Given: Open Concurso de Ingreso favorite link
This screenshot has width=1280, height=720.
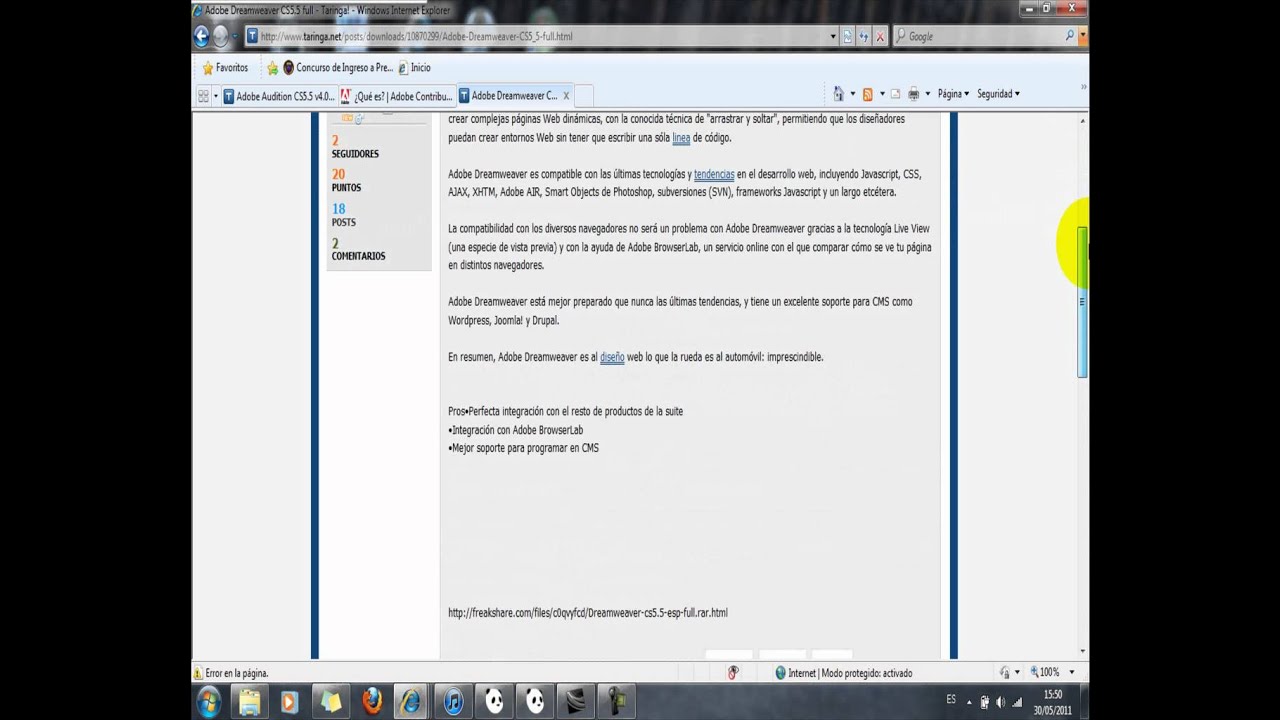Looking at the screenshot, I should coord(338,68).
